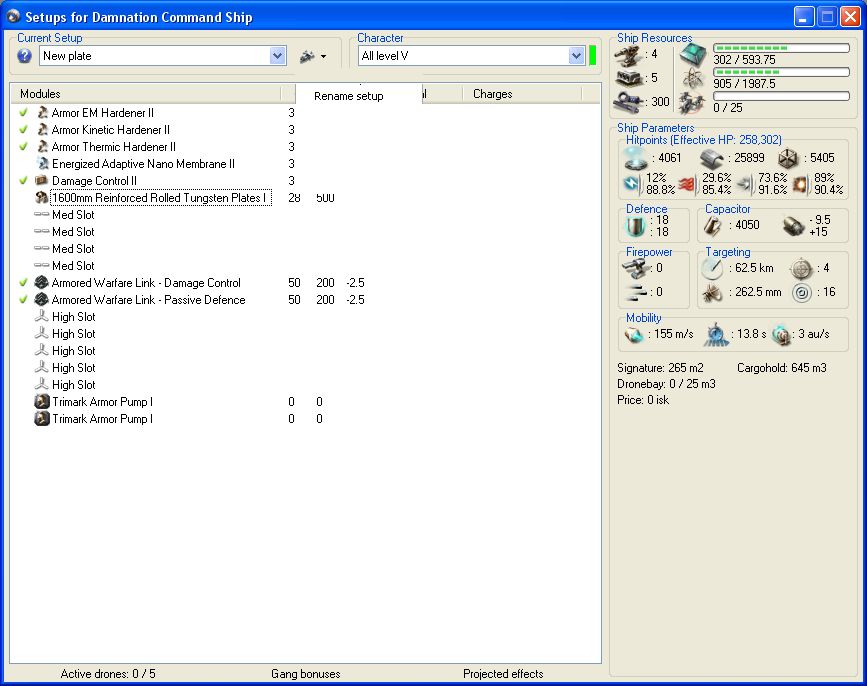
Task: Click the powergrid resource icon
Action: (692, 78)
